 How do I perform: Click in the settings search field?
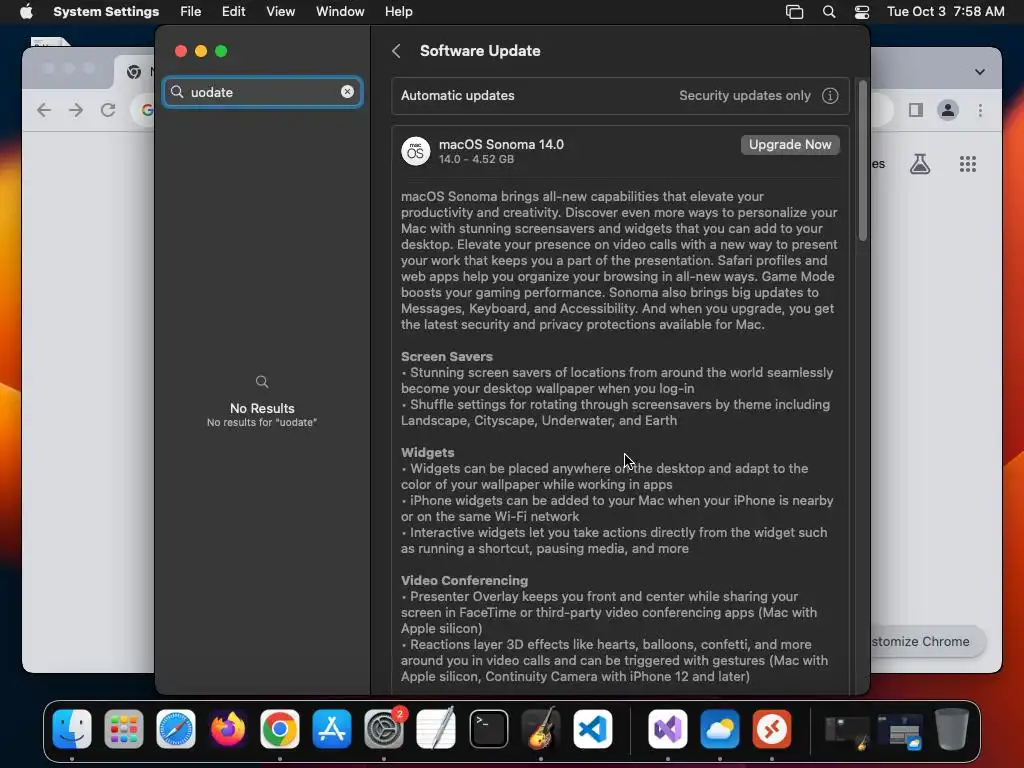pos(263,92)
